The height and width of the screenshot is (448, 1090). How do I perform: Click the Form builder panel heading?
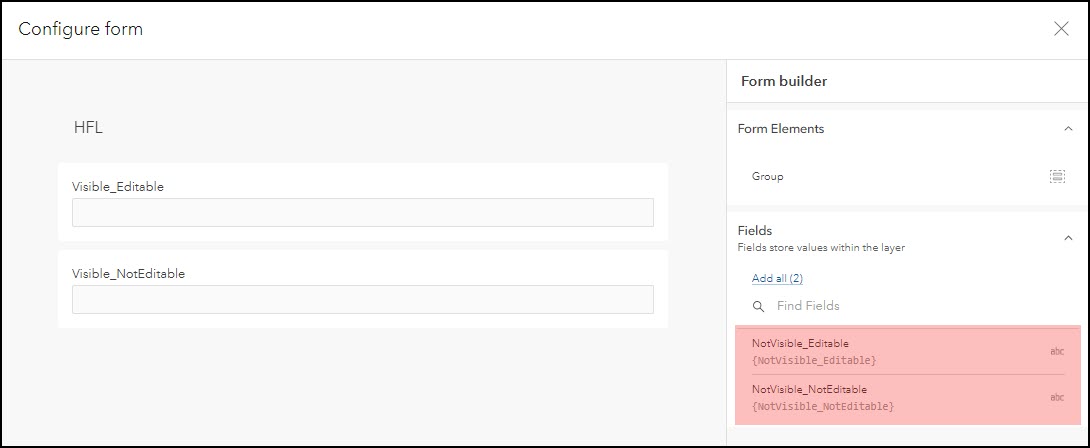click(783, 81)
